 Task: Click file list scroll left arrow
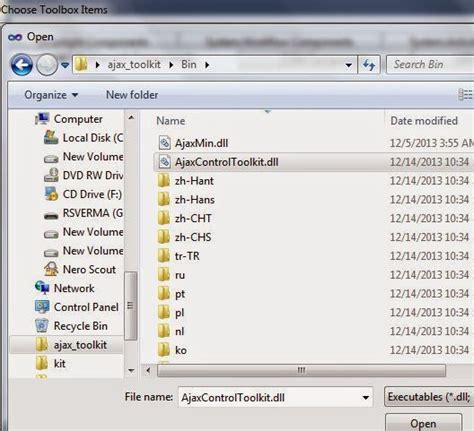point(148,370)
